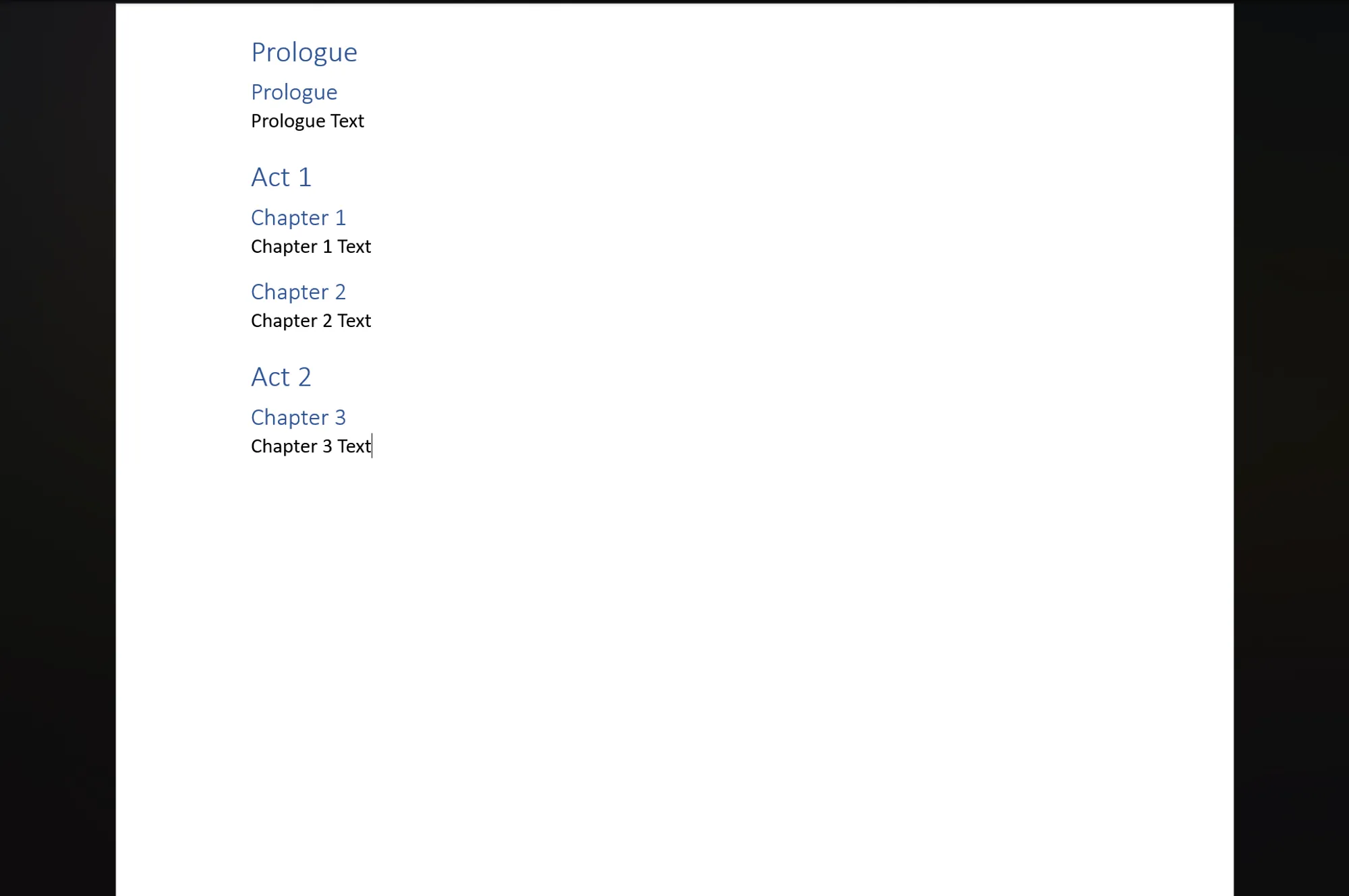Select the Chapter 1 title
1349x896 pixels.
pyautogui.click(x=298, y=216)
